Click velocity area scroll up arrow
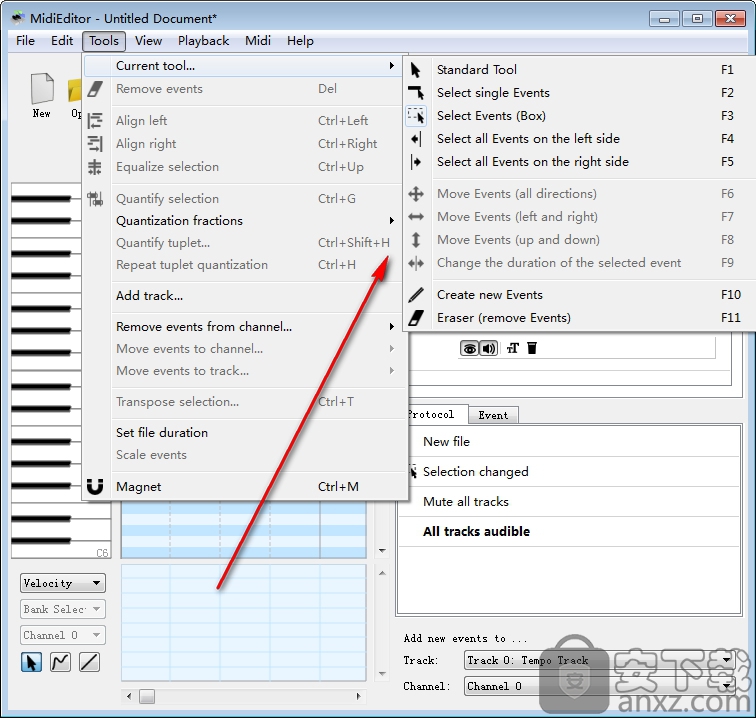The width and height of the screenshot is (756, 718). (x=382, y=573)
